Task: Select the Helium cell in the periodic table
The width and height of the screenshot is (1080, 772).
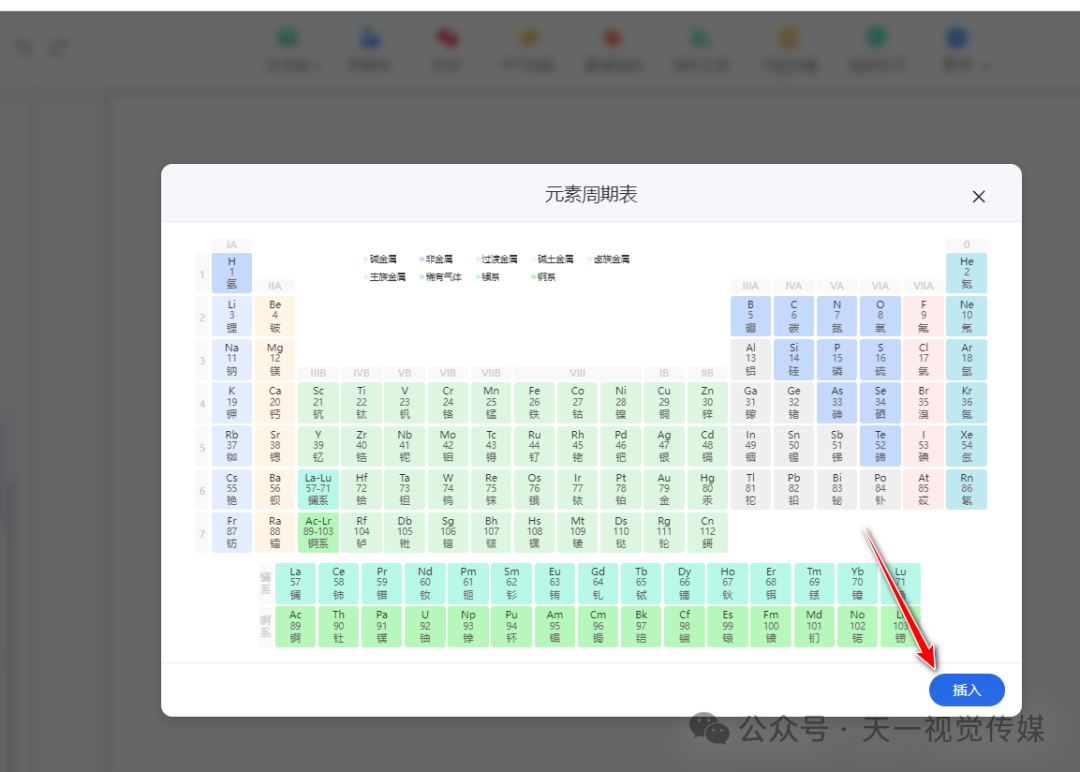Action: click(x=966, y=272)
